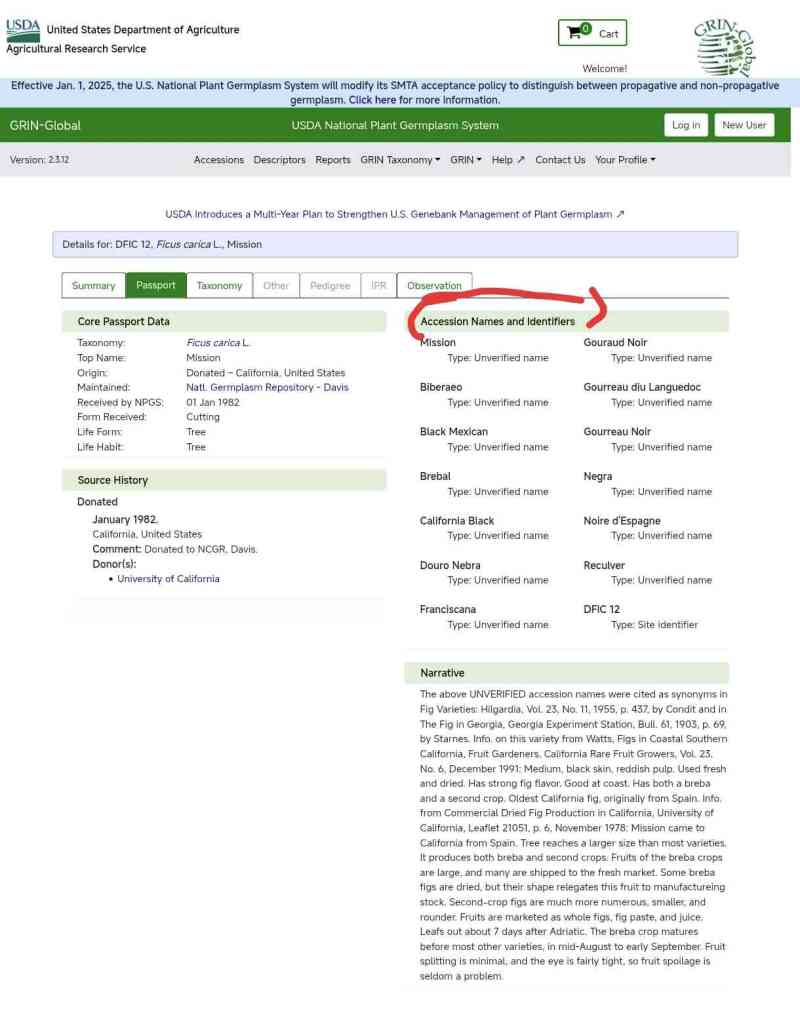
Task: Open the shopping cart
Action: point(592,33)
